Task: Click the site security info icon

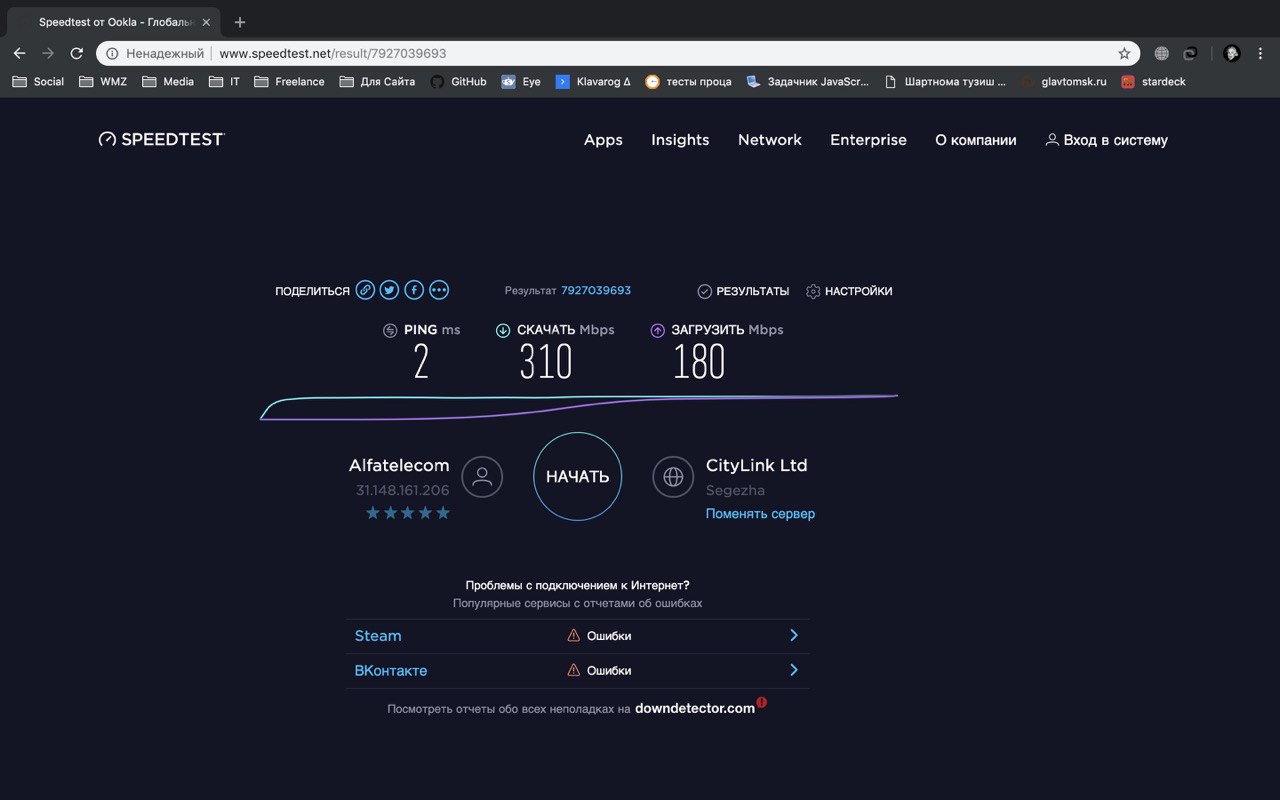Action: pos(113,53)
